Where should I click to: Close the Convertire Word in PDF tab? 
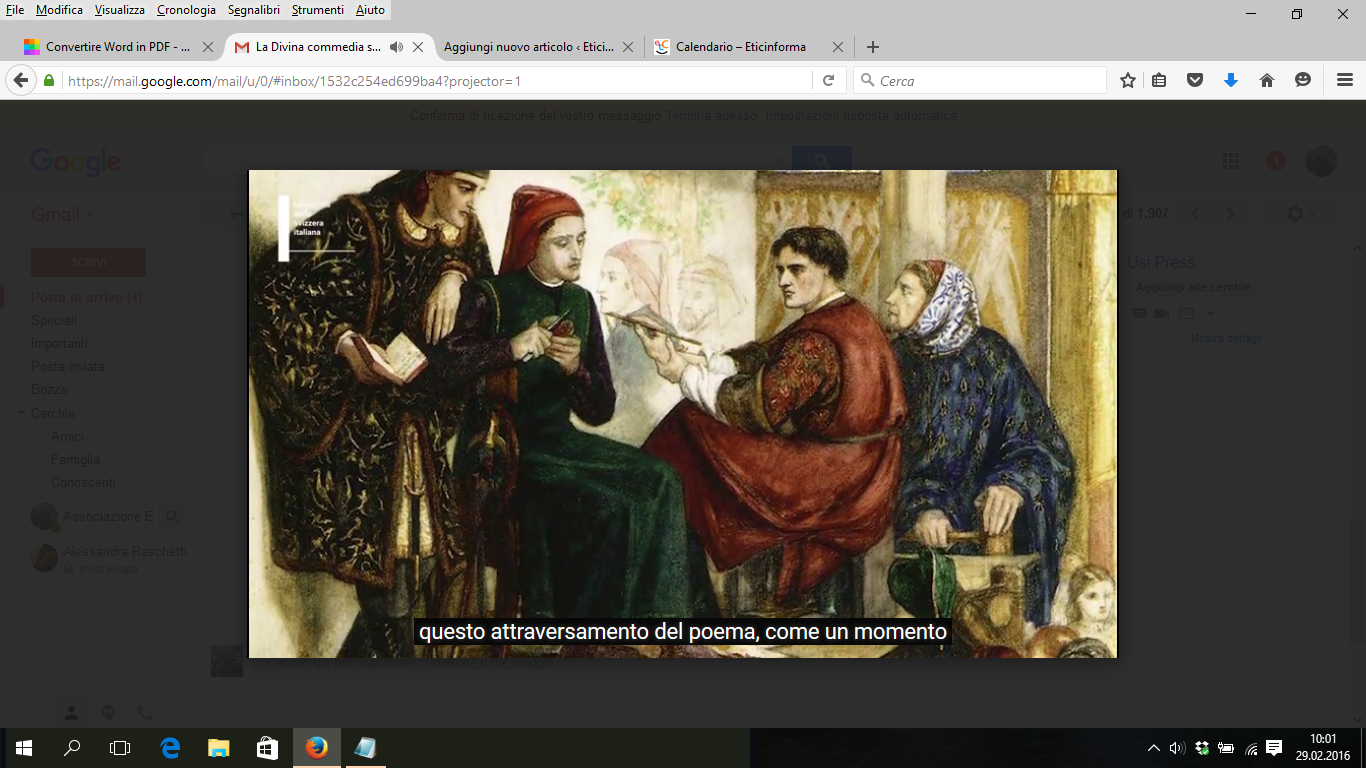click(x=208, y=47)
